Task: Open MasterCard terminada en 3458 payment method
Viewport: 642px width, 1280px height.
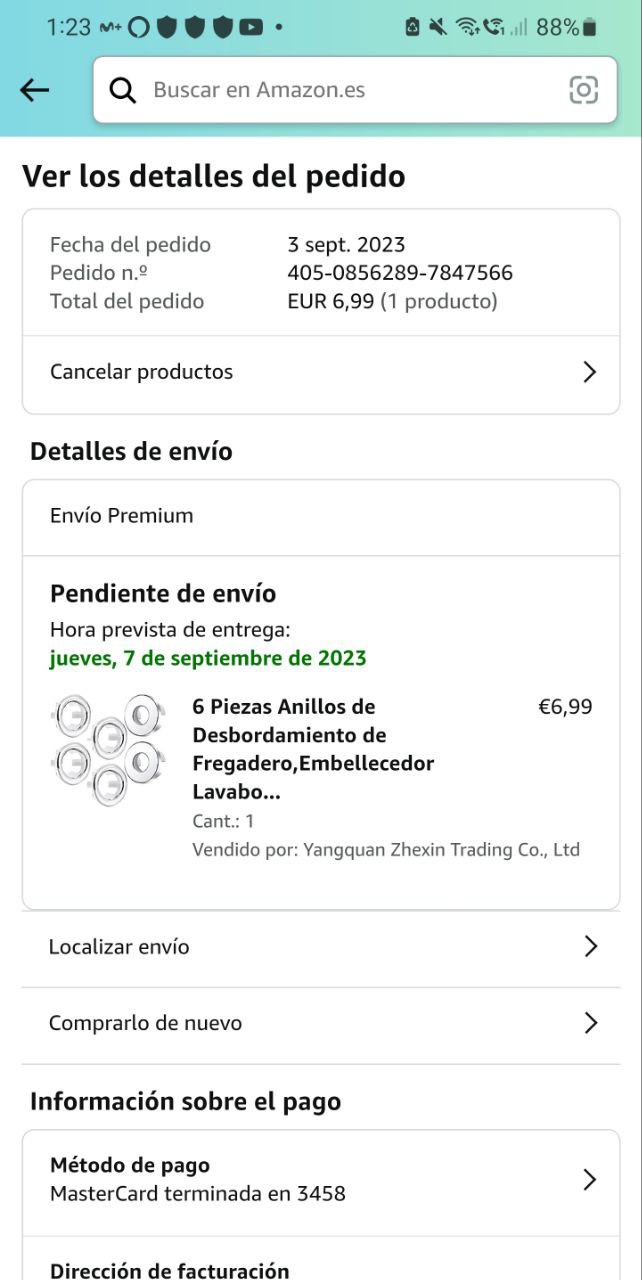Action: 198,1193
